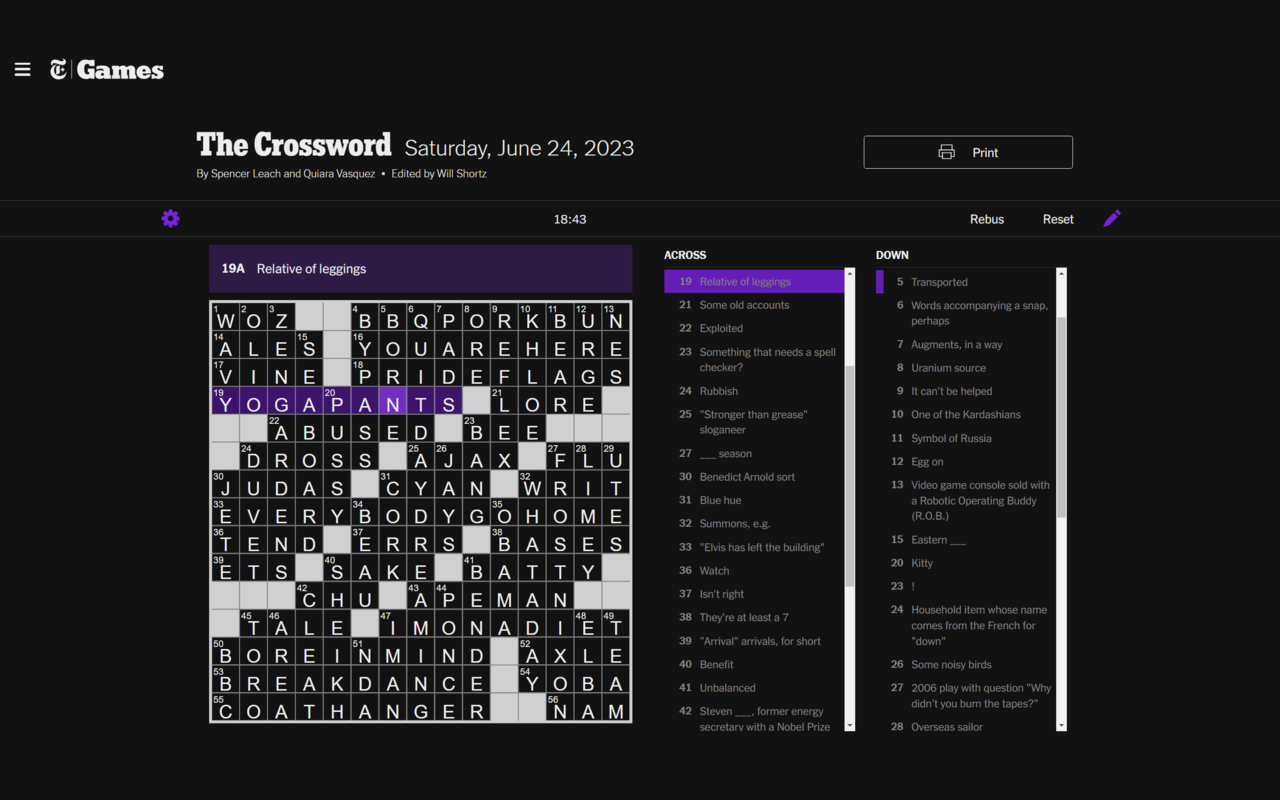Click the Down clue scrollbar thumb
This screenshot has height=800, width=1280.
(x=1061, y=417)
